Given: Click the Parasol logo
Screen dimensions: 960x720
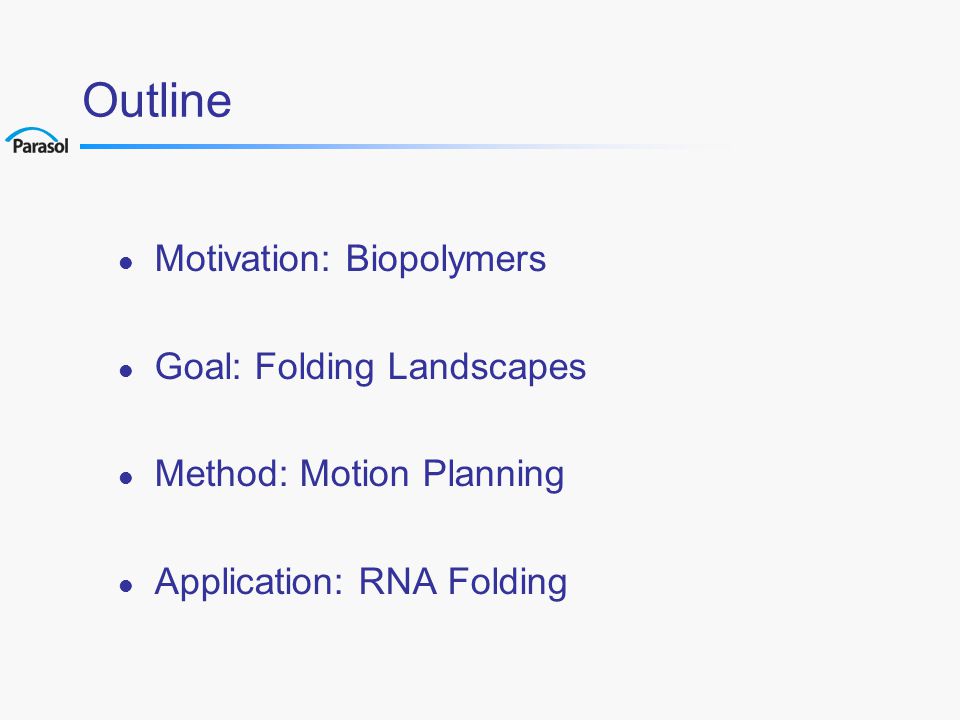Looking at the screenshot, I should tap(37, 140).
